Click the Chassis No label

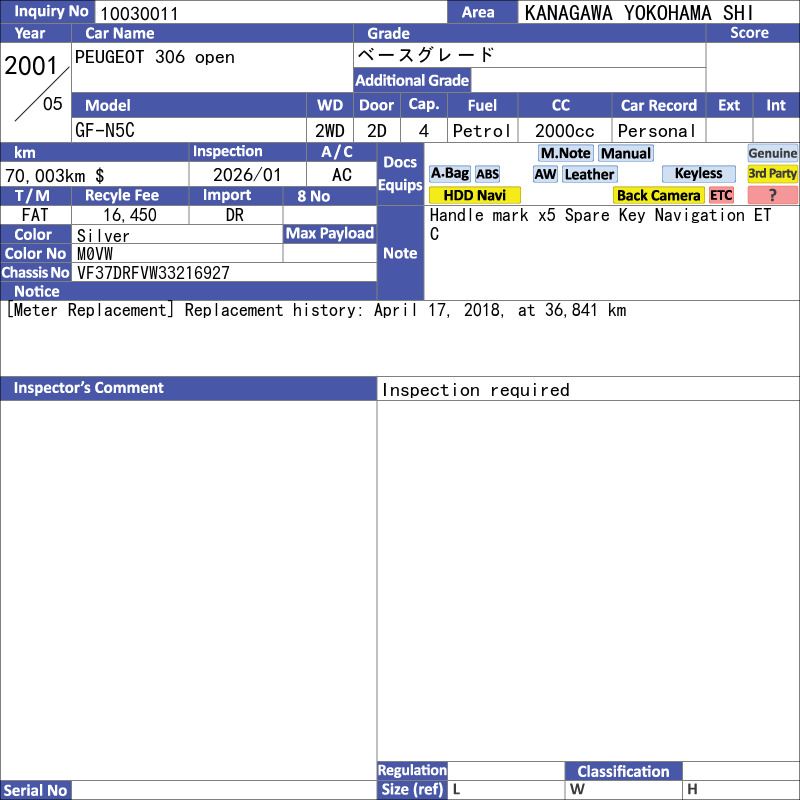[x=35, y=272]
